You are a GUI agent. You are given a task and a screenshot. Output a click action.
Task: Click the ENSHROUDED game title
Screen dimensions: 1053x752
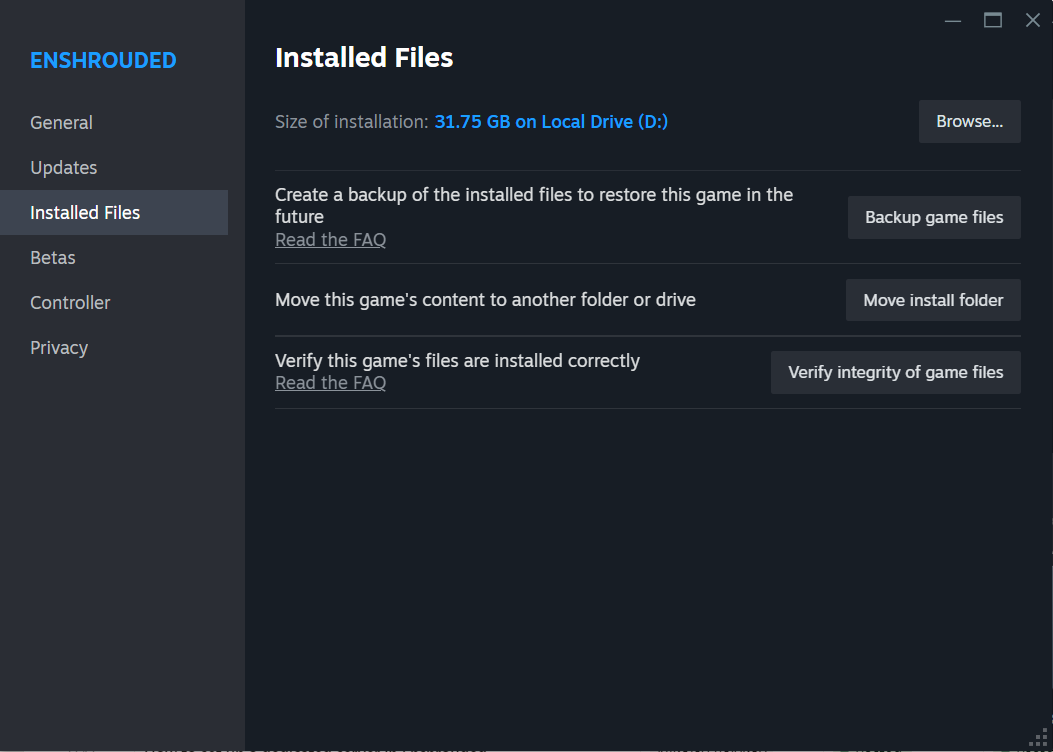(103, 60)
